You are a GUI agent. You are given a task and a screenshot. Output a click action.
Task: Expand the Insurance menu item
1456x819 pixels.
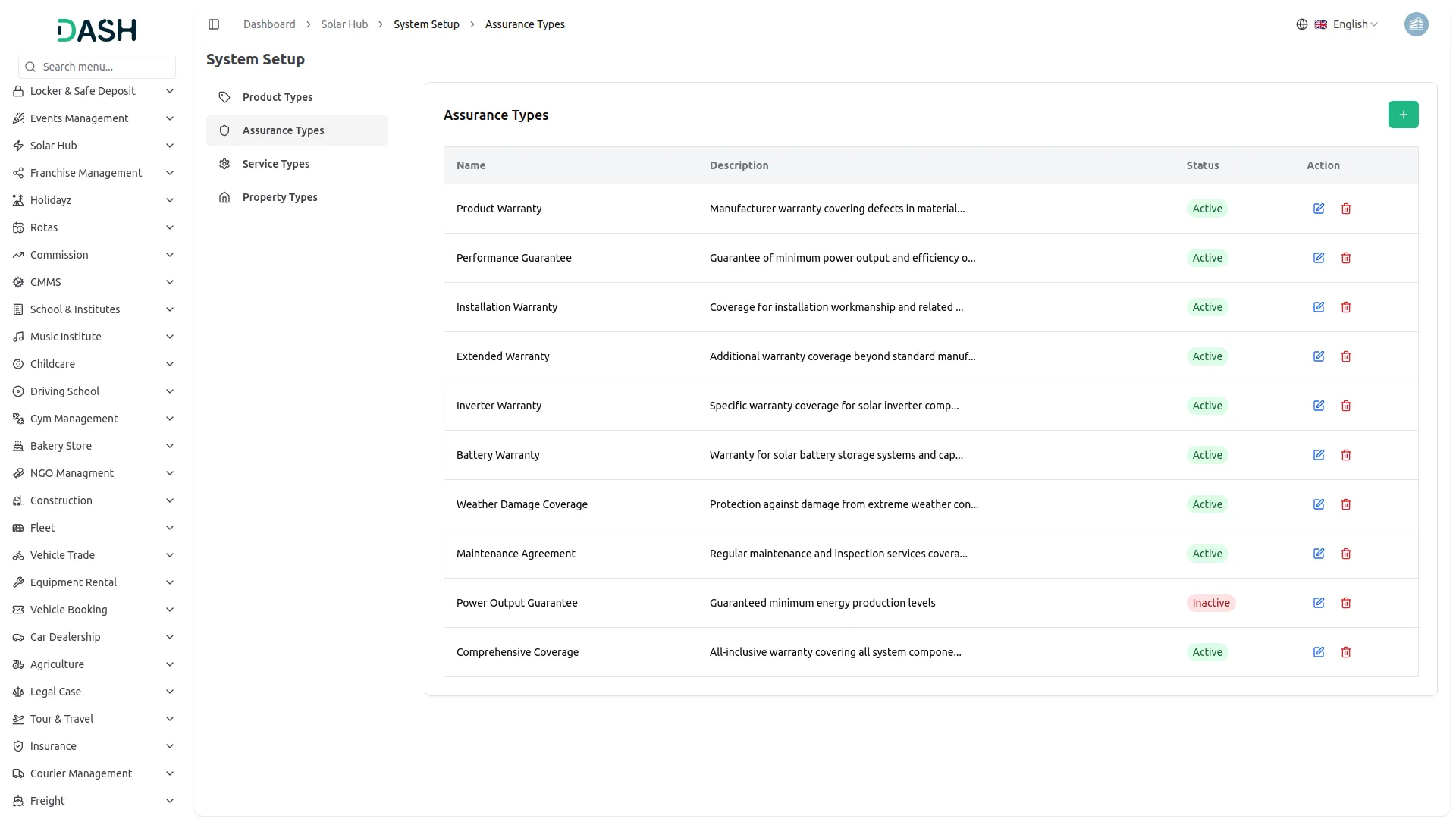(94, 746)
